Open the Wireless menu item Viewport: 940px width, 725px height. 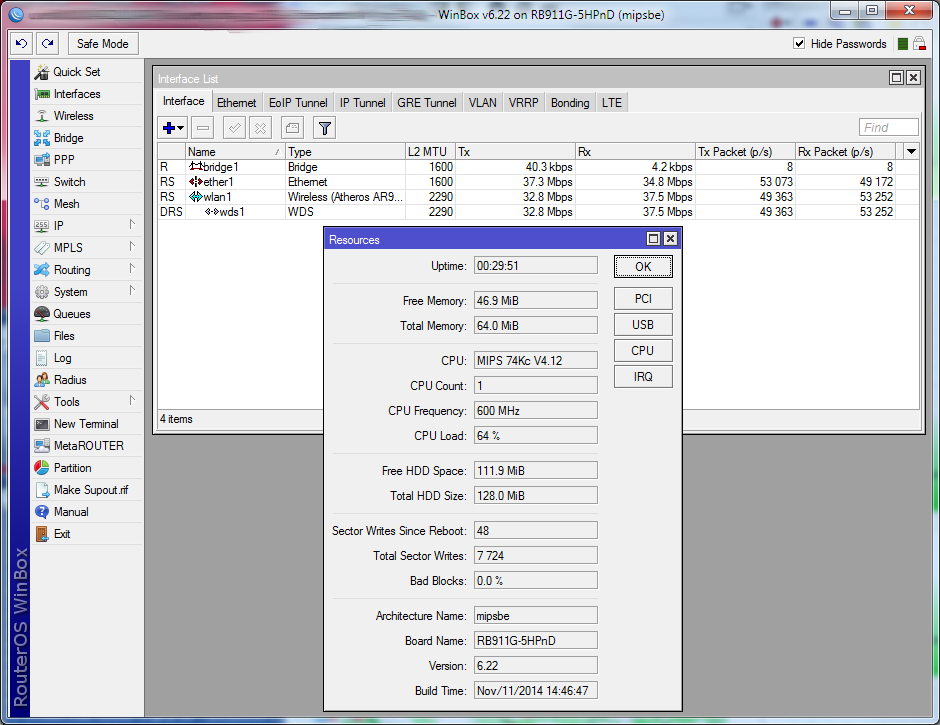pyautogui.click(x=73, y=116)
